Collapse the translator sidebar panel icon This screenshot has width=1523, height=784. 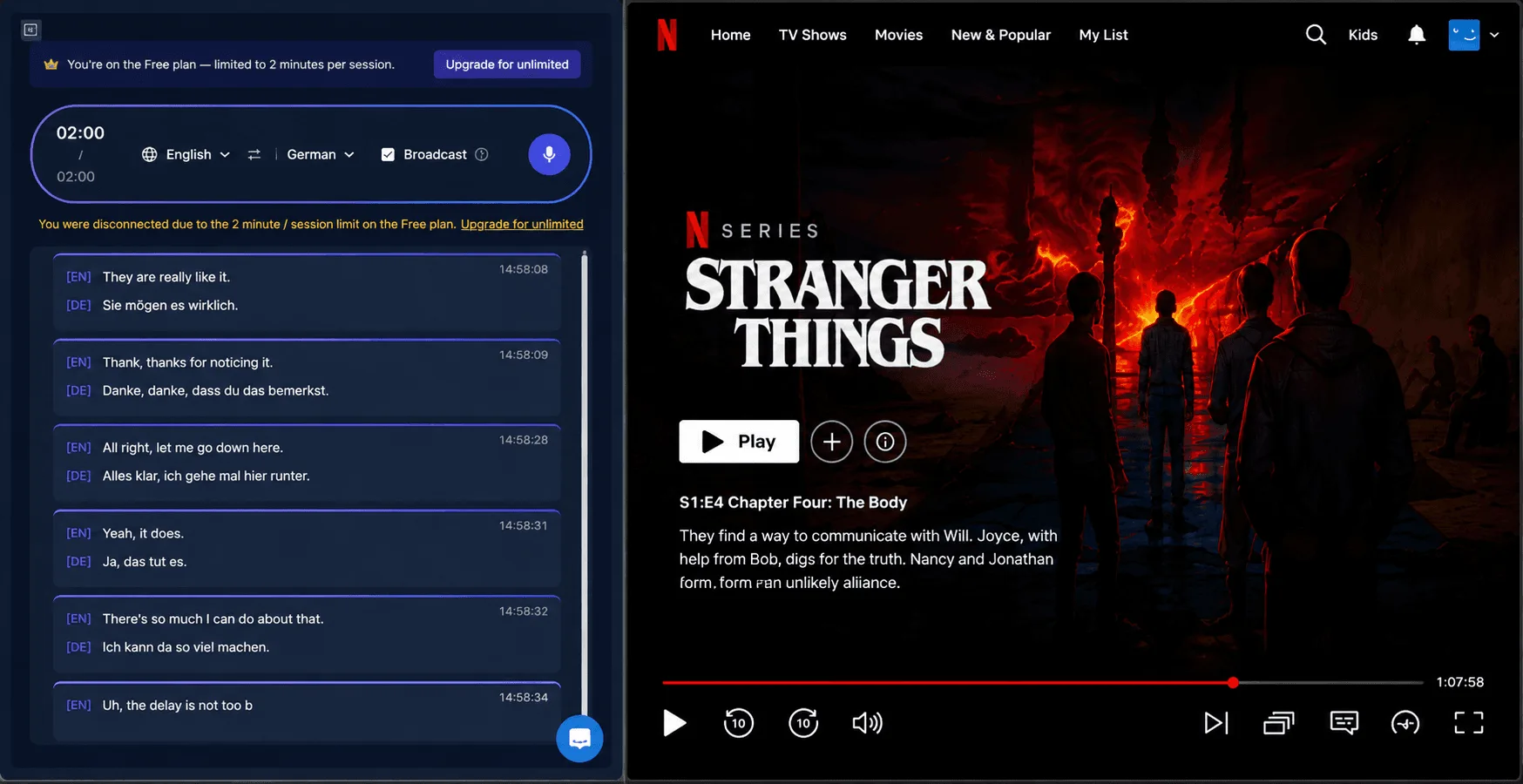30,30
